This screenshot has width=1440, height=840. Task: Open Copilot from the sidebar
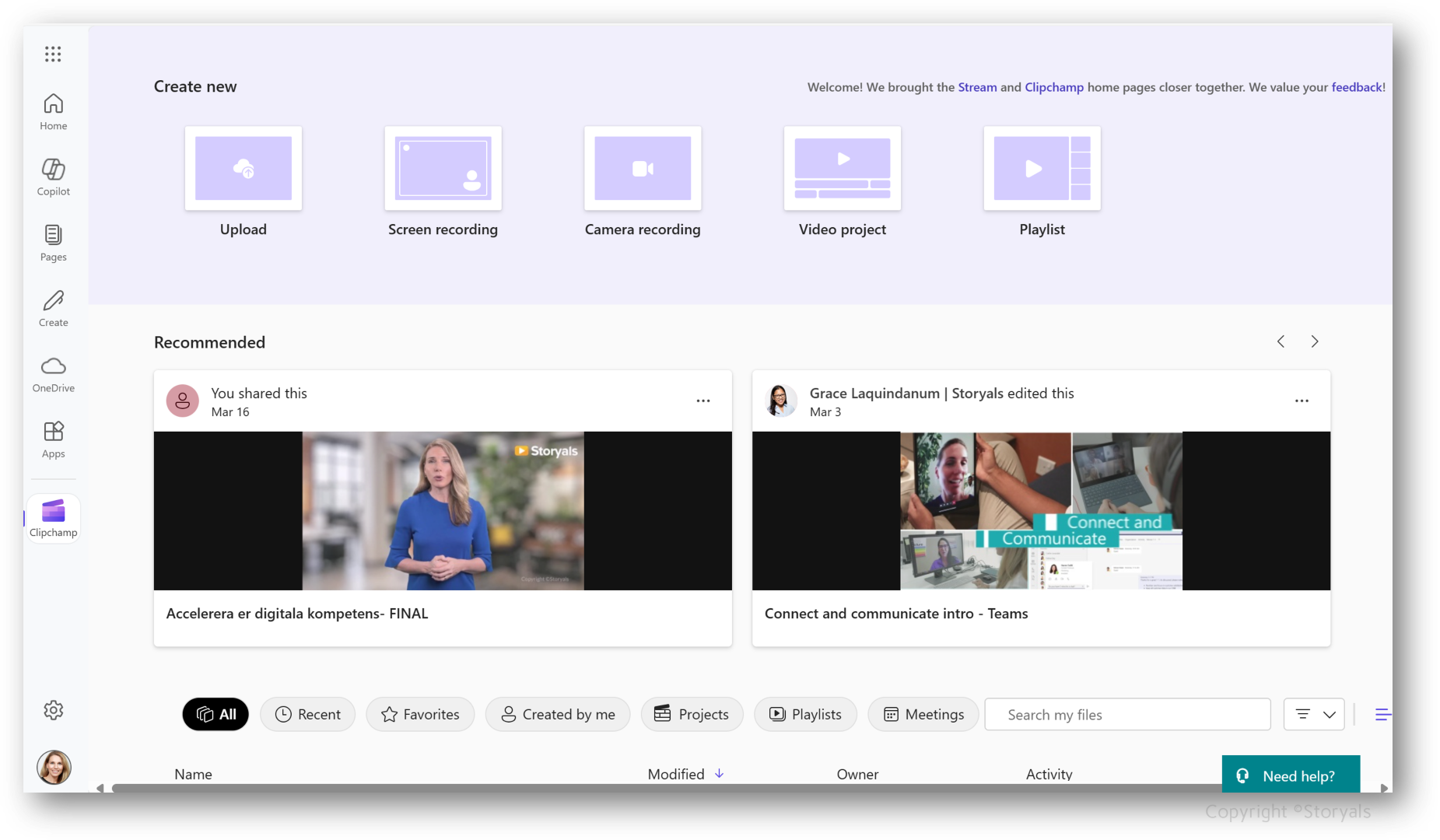click(x=53, y=177)
